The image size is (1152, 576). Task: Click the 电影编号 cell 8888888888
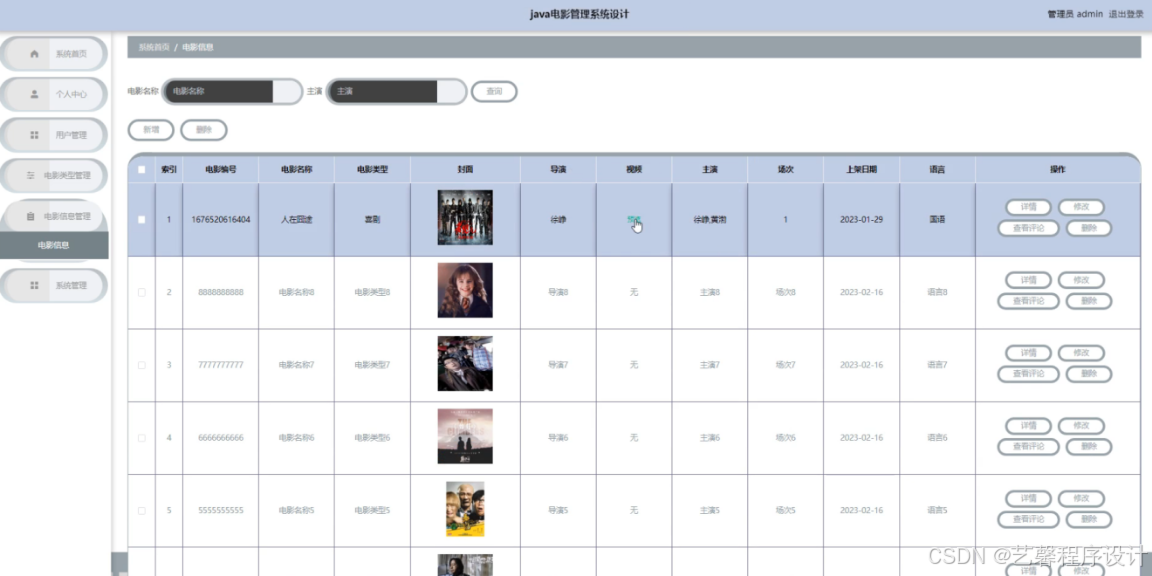(220, 292)
